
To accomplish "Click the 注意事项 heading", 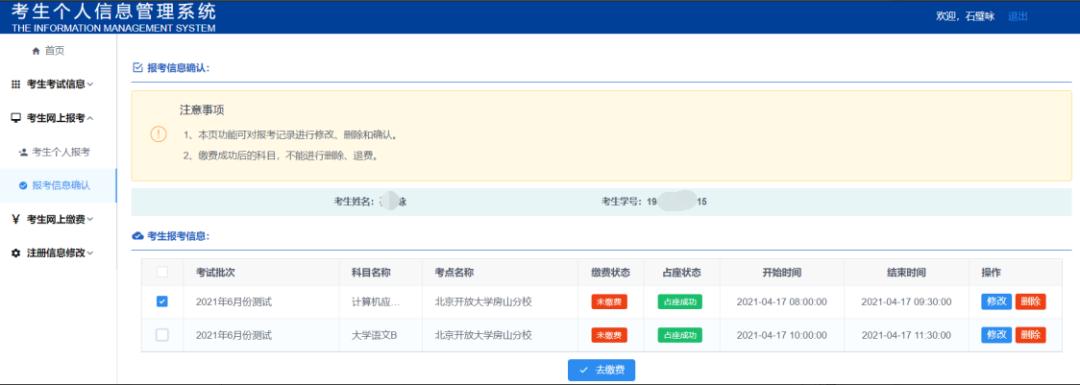I will click(x=202, y=110).
